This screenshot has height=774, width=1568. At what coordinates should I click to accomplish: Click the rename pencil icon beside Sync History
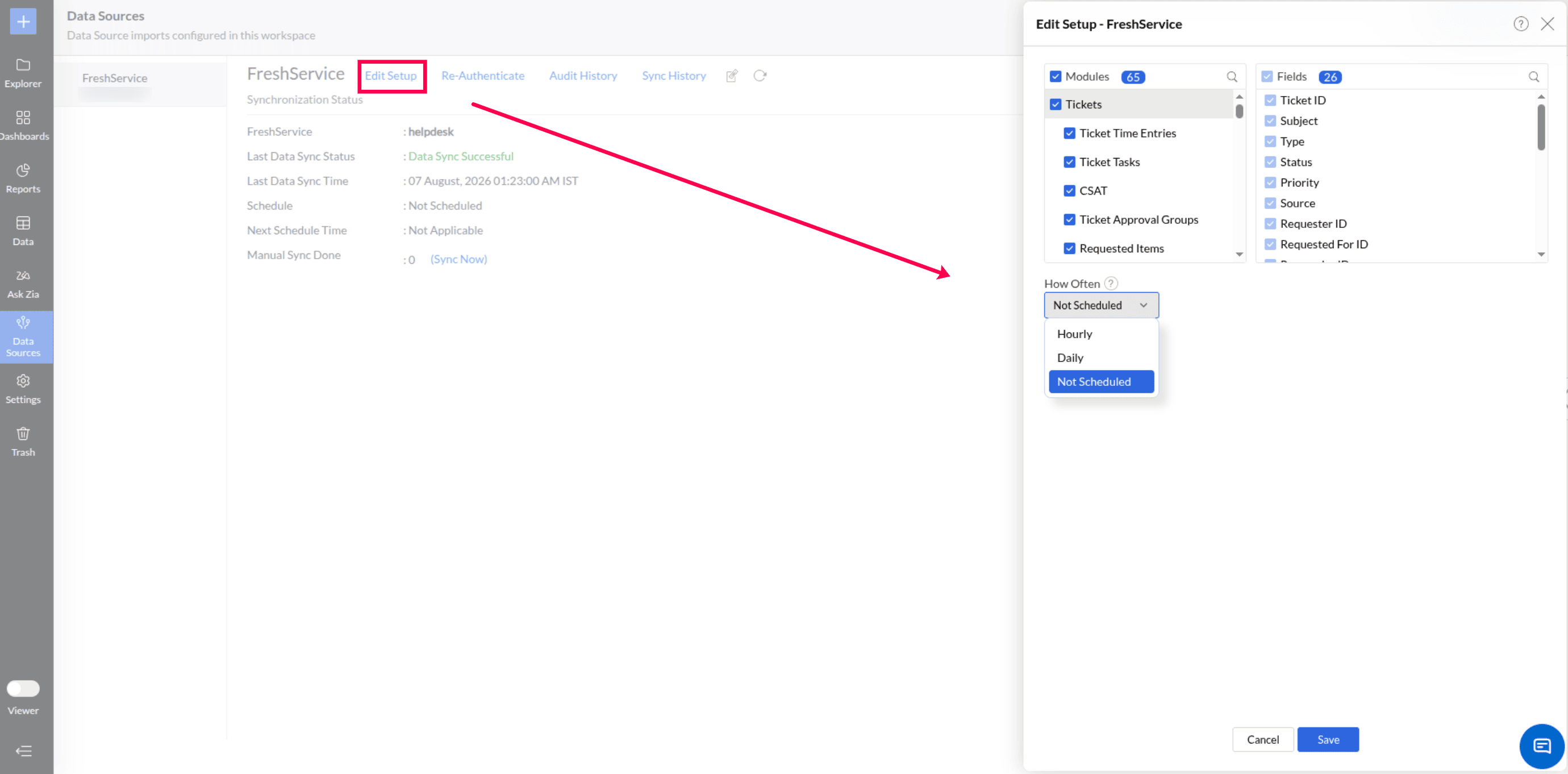732,76
